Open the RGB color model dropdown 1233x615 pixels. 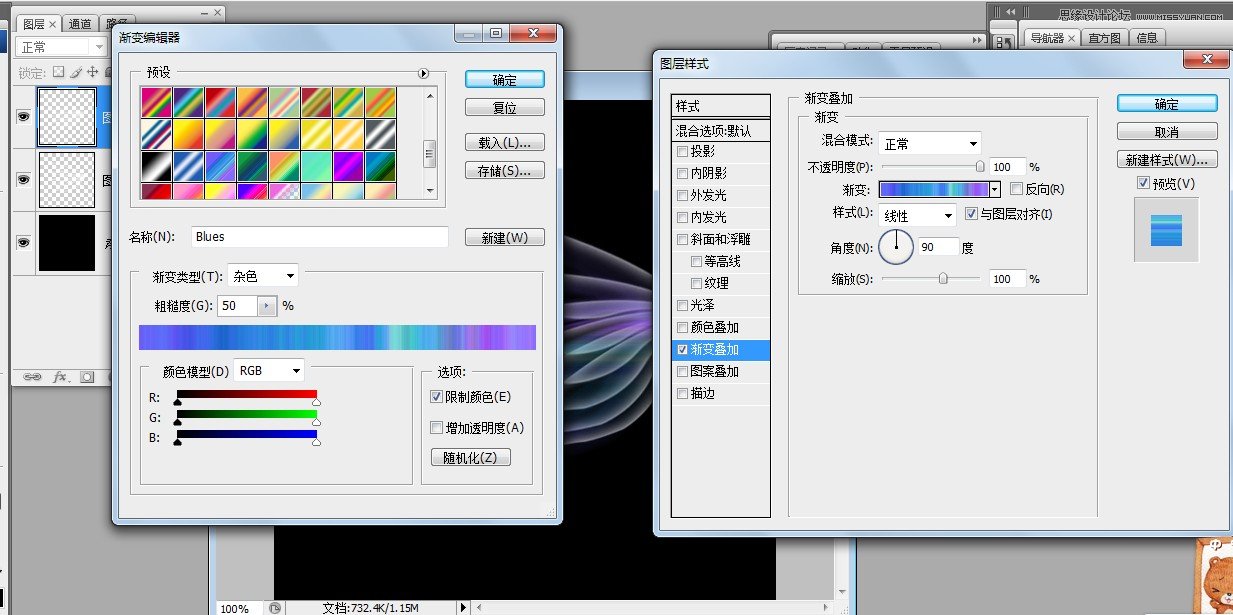tap(268, 370)
